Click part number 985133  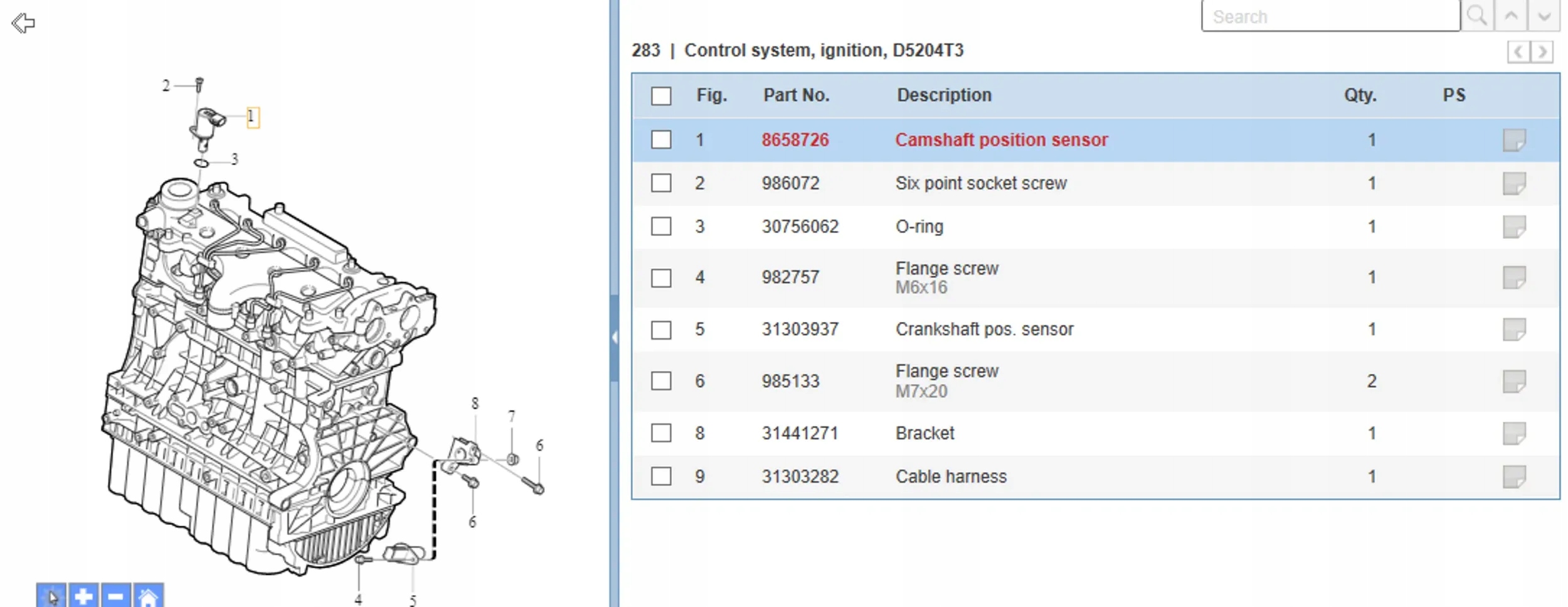791,381
